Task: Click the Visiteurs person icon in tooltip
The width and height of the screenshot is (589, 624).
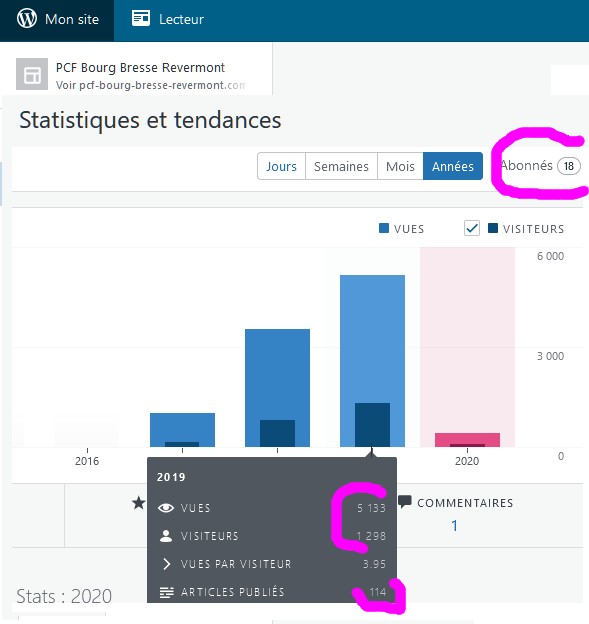Action: click(x=166, y=536)
